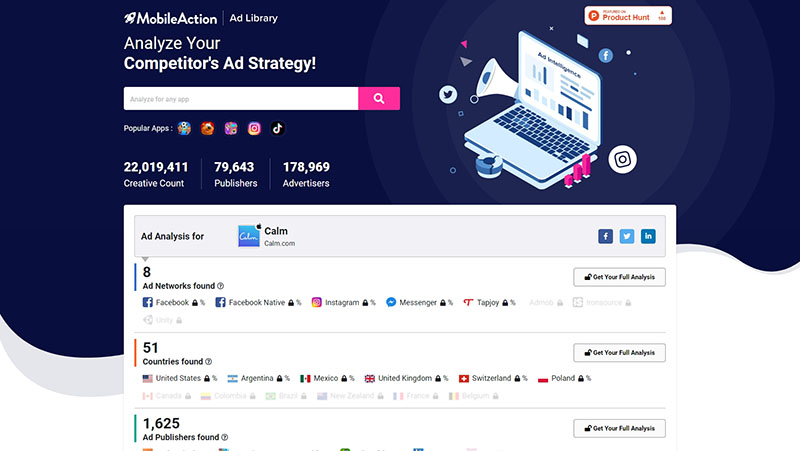Viewport: 800px width, 451px height.
Task: Open the first popular app icon
Action: click(x=184, y=128)
